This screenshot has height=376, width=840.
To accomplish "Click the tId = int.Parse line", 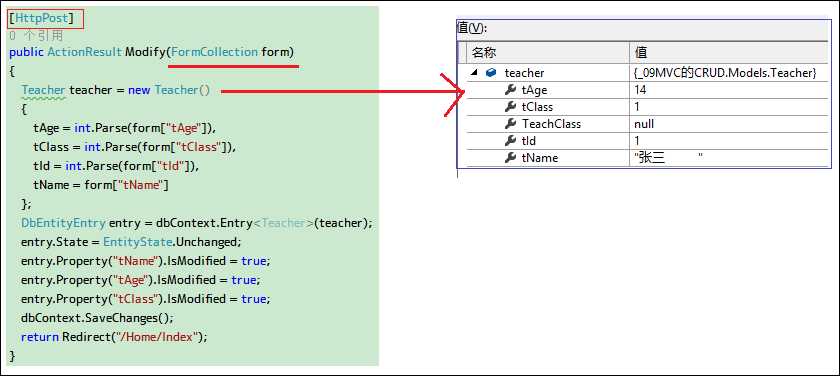I will [x=116, y=167].
